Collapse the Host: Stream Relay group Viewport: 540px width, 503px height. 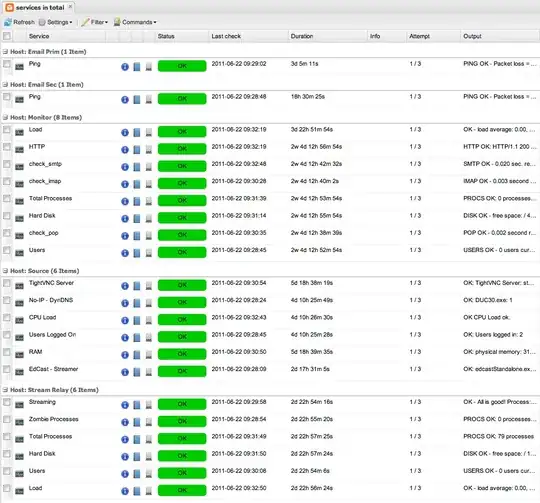tap(5, 390)
